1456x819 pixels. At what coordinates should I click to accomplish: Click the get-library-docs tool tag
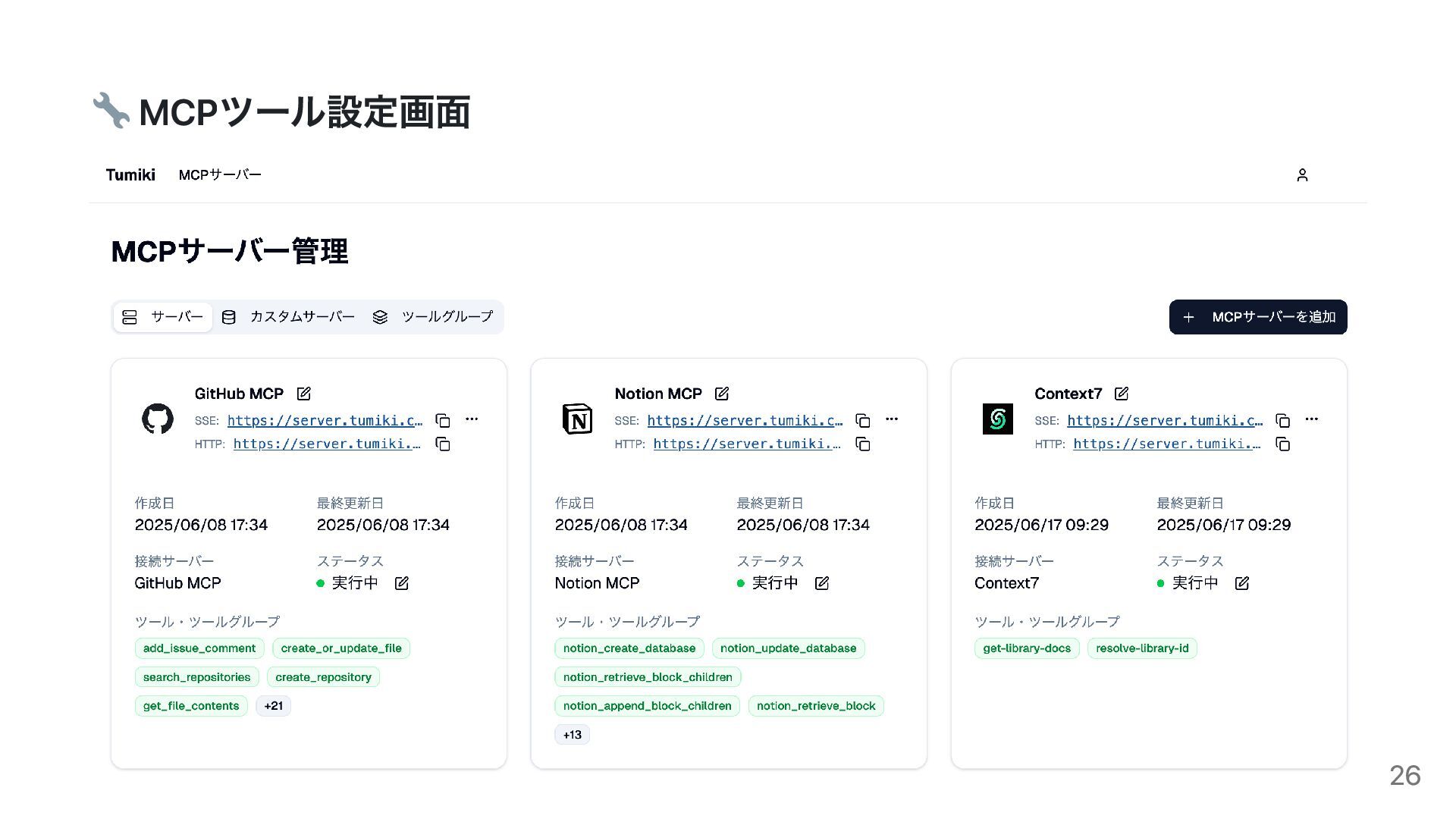tap(1027, 648)
